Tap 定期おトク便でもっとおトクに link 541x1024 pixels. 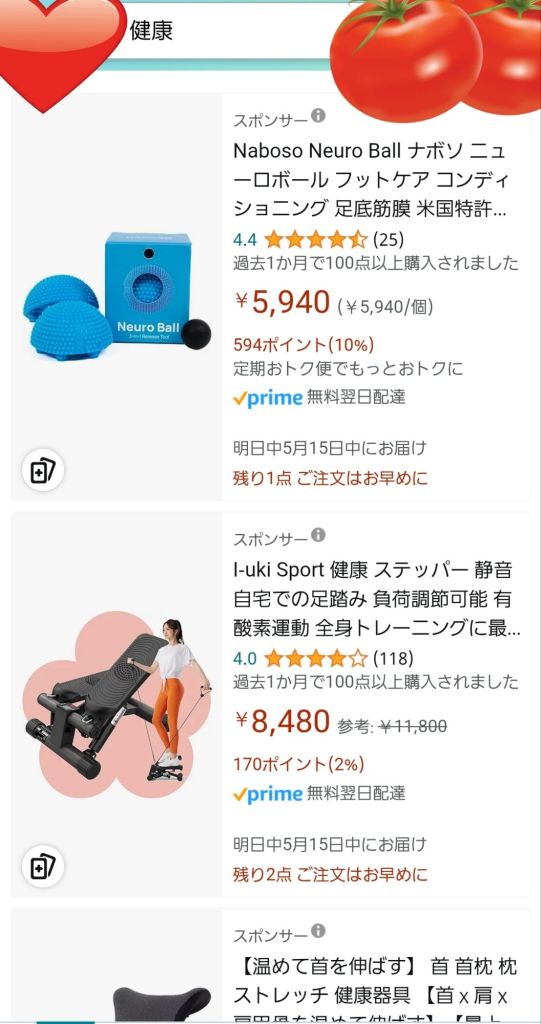tap(348, 369)
